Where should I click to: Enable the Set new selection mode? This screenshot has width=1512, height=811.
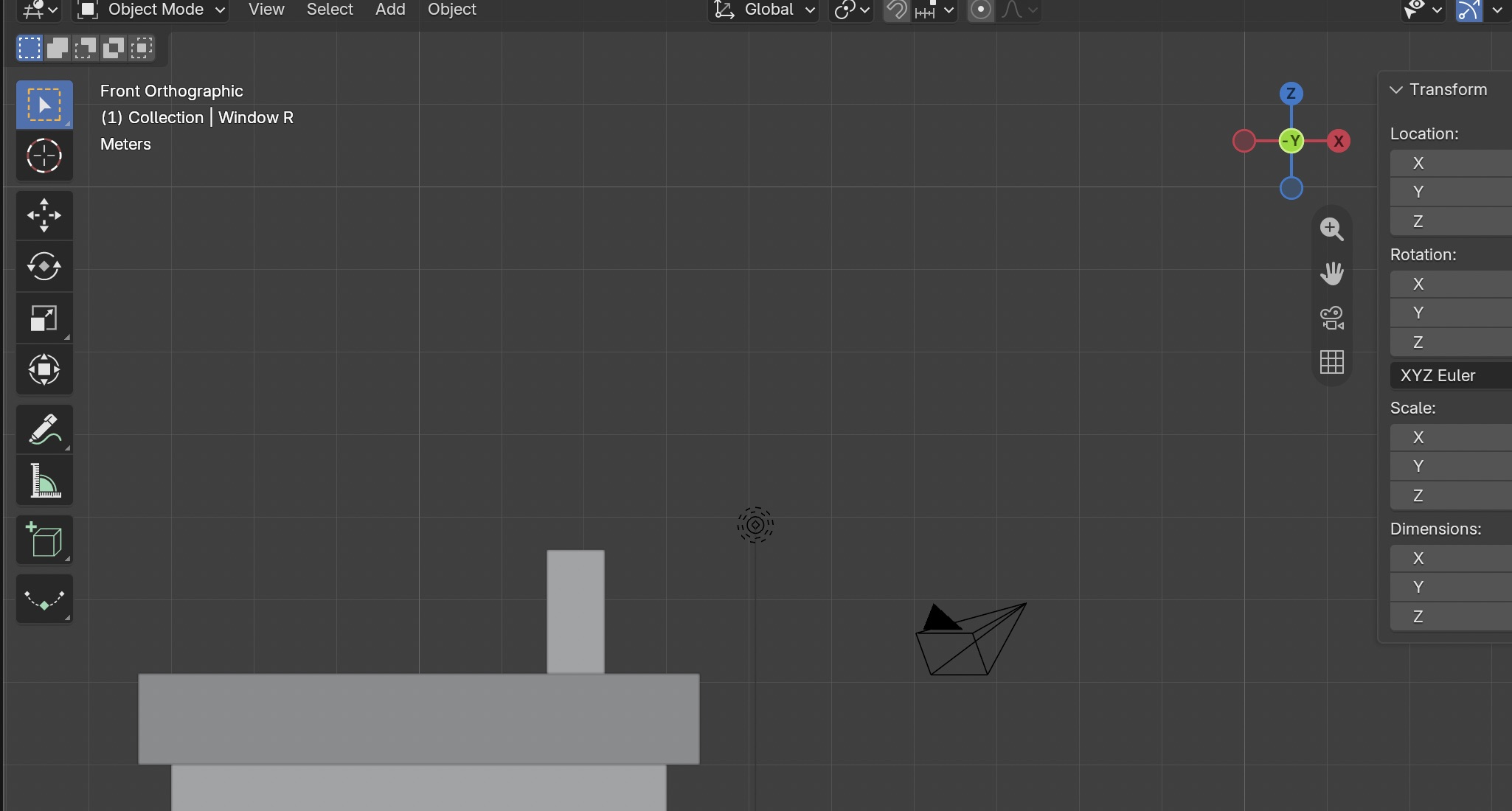coord(30,49)
